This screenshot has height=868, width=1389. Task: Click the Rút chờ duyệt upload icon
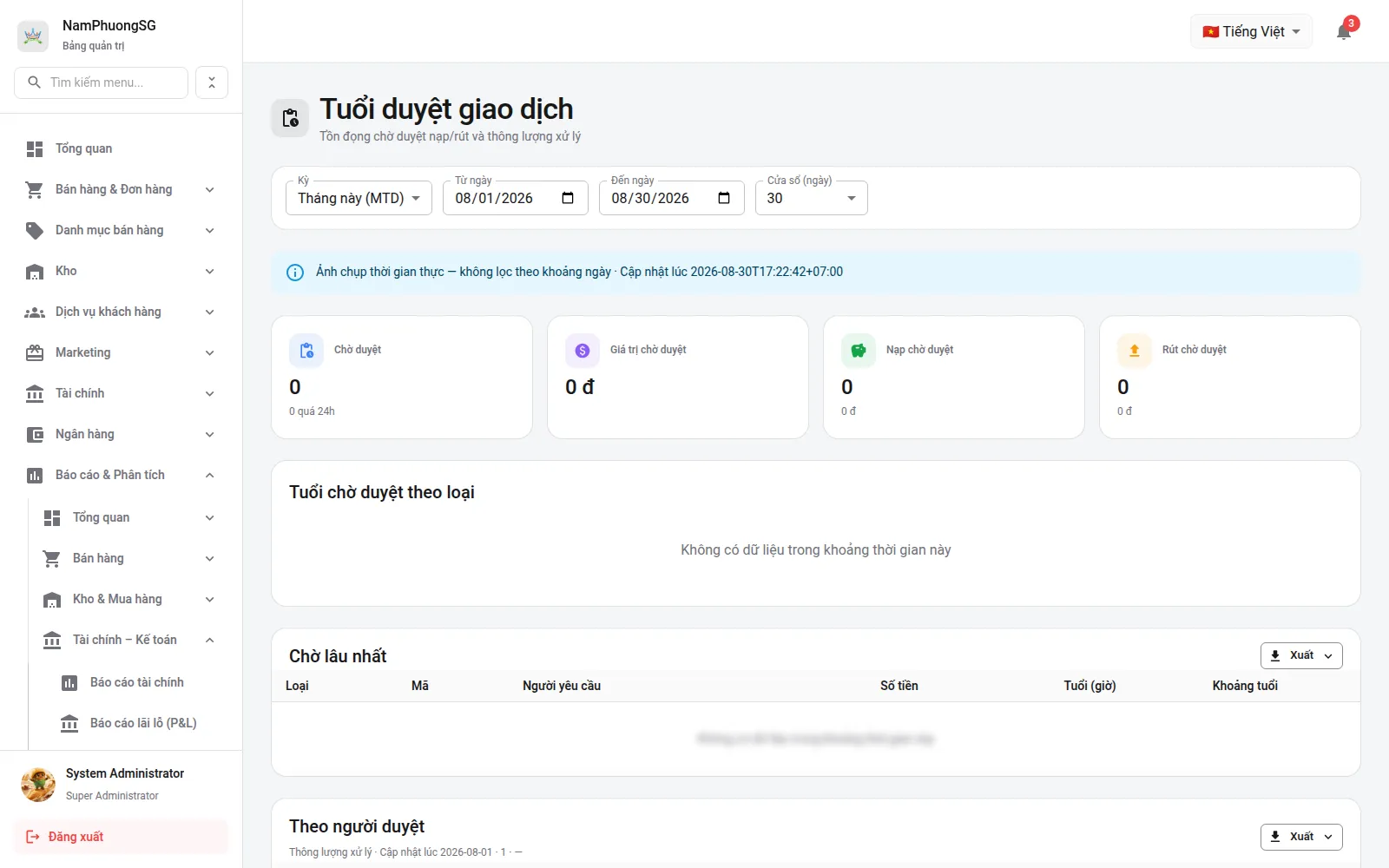[1135, 351]
